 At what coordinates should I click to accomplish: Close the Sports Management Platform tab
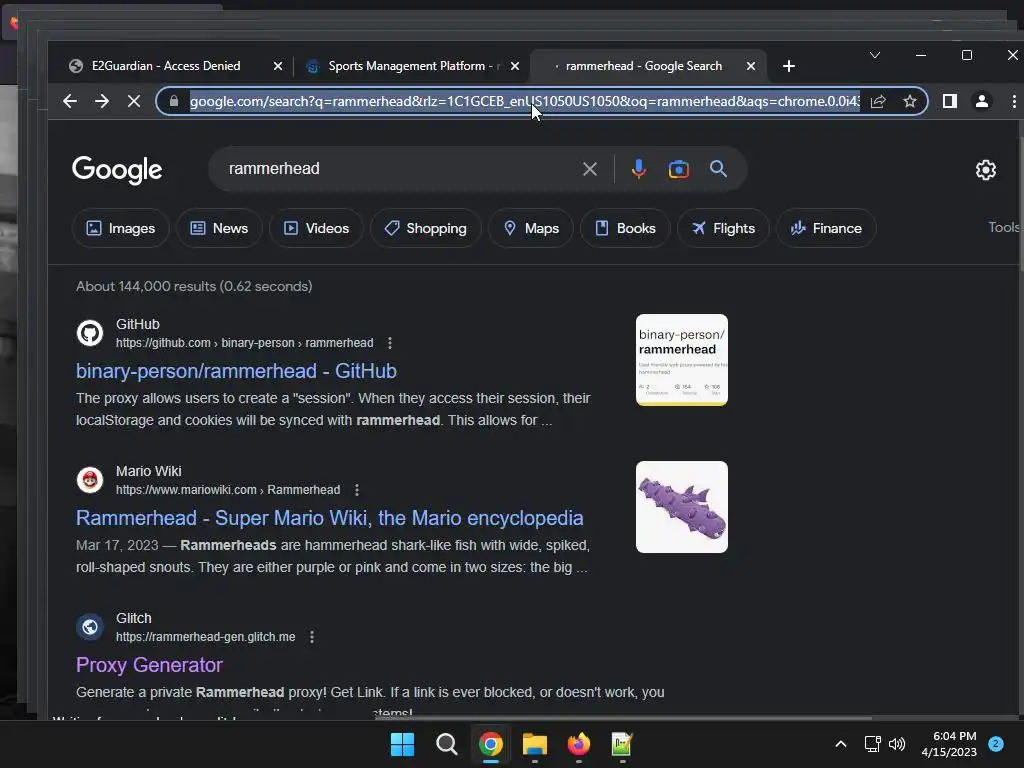pyautogui.click(x=515, y=66)
